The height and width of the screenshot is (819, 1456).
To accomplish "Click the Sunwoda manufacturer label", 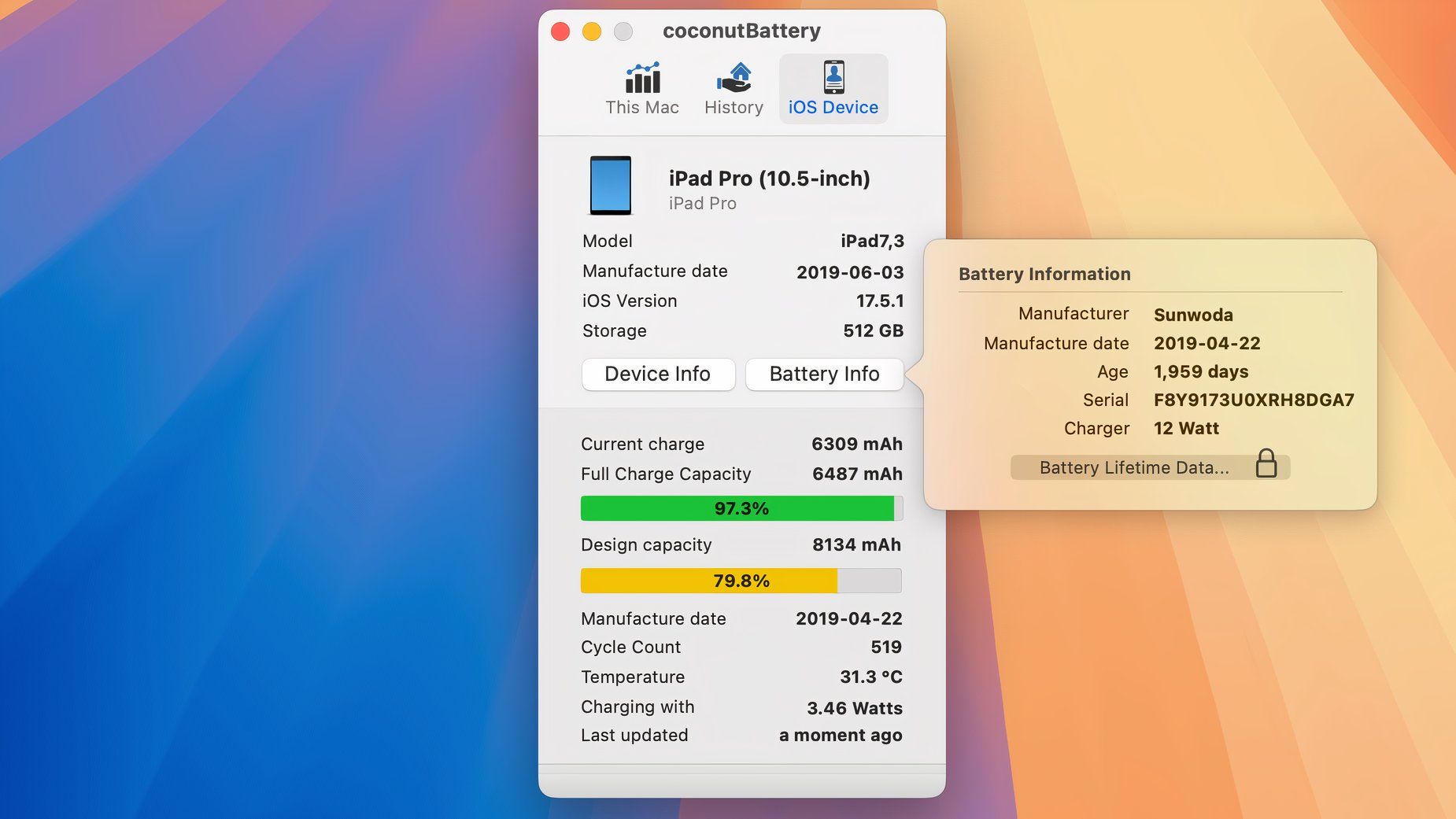I will pos(1194,315).
